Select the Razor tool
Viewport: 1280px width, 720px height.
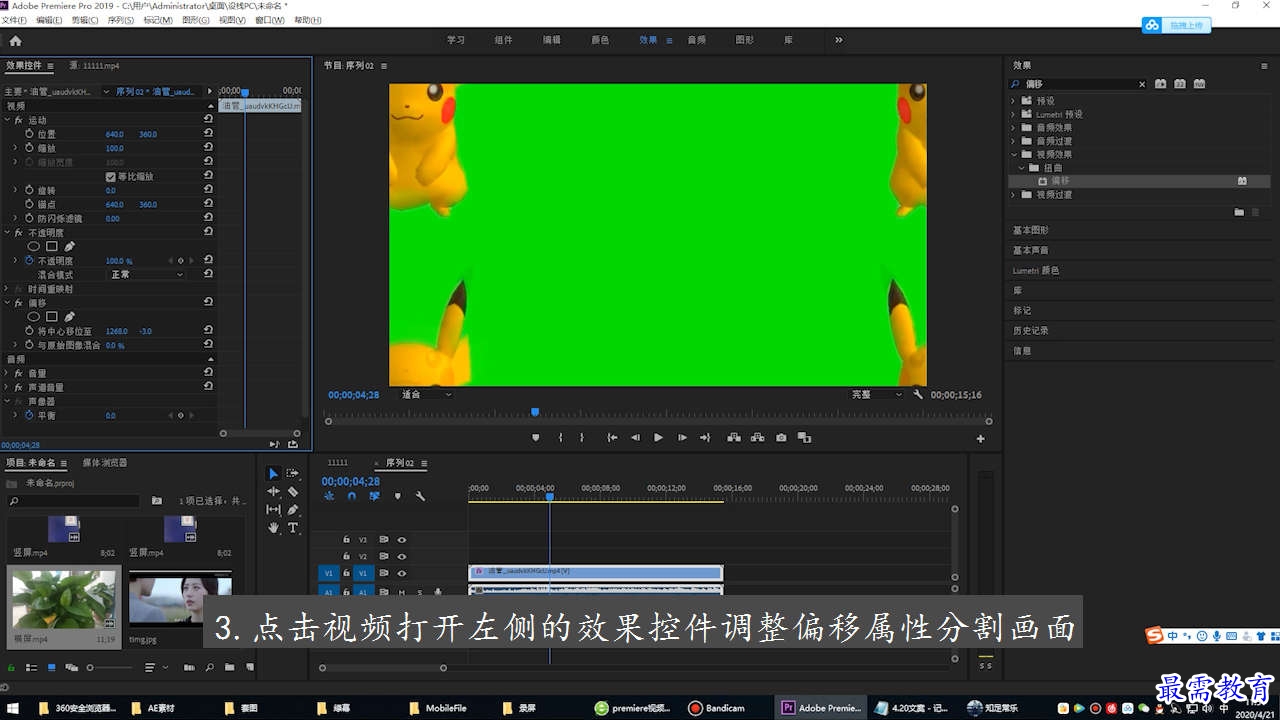[293, 491]
